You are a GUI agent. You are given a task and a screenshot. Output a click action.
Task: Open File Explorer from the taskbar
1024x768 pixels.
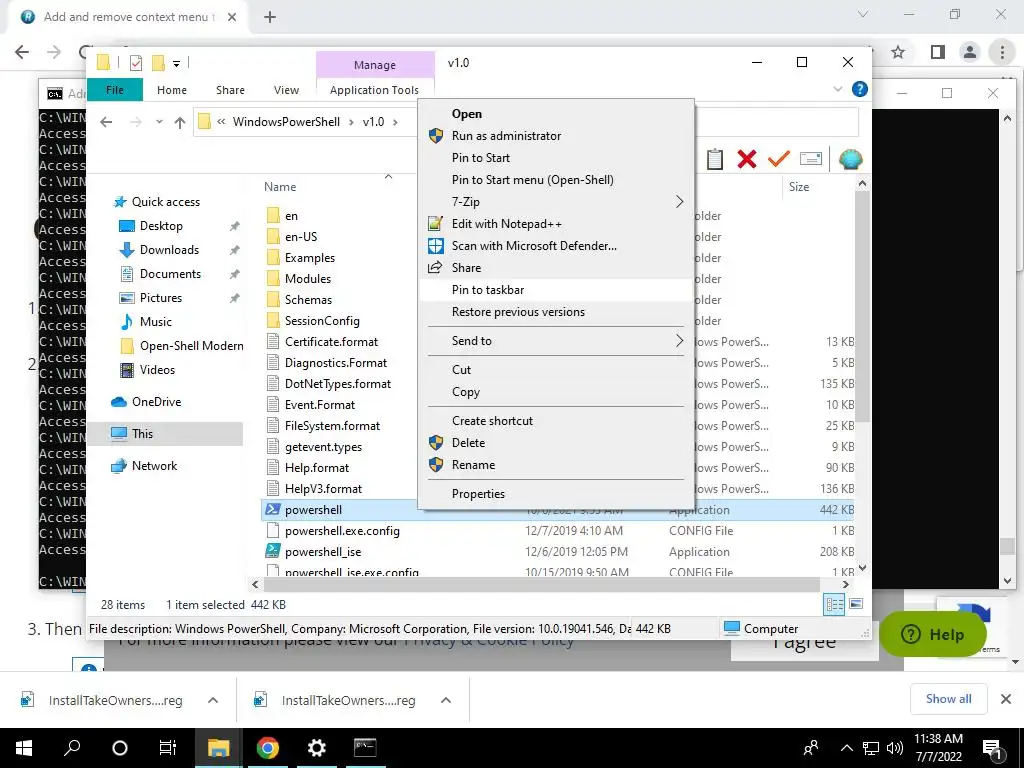click(x=218, y=748)
